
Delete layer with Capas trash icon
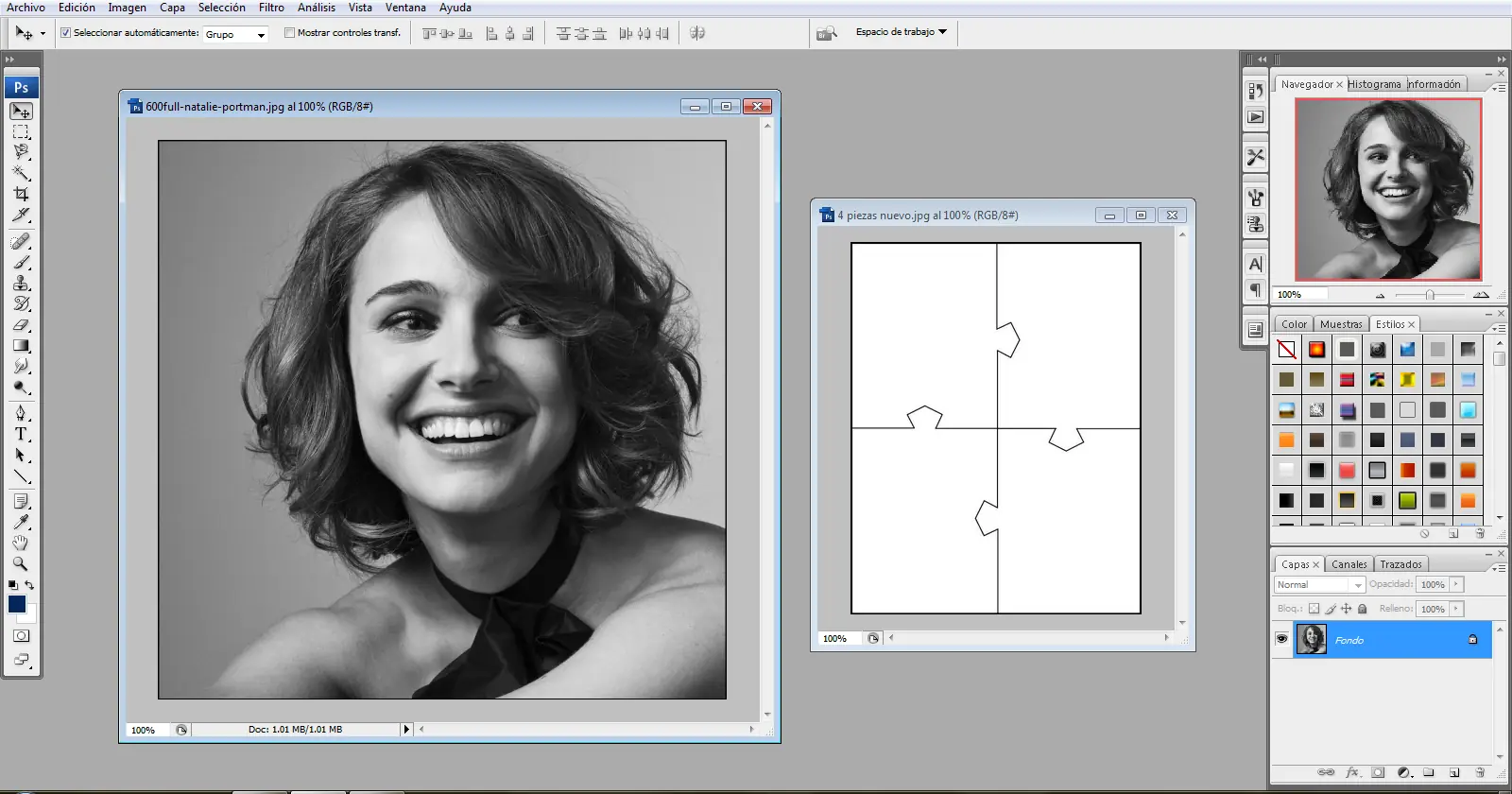(x=1480, y=772)
